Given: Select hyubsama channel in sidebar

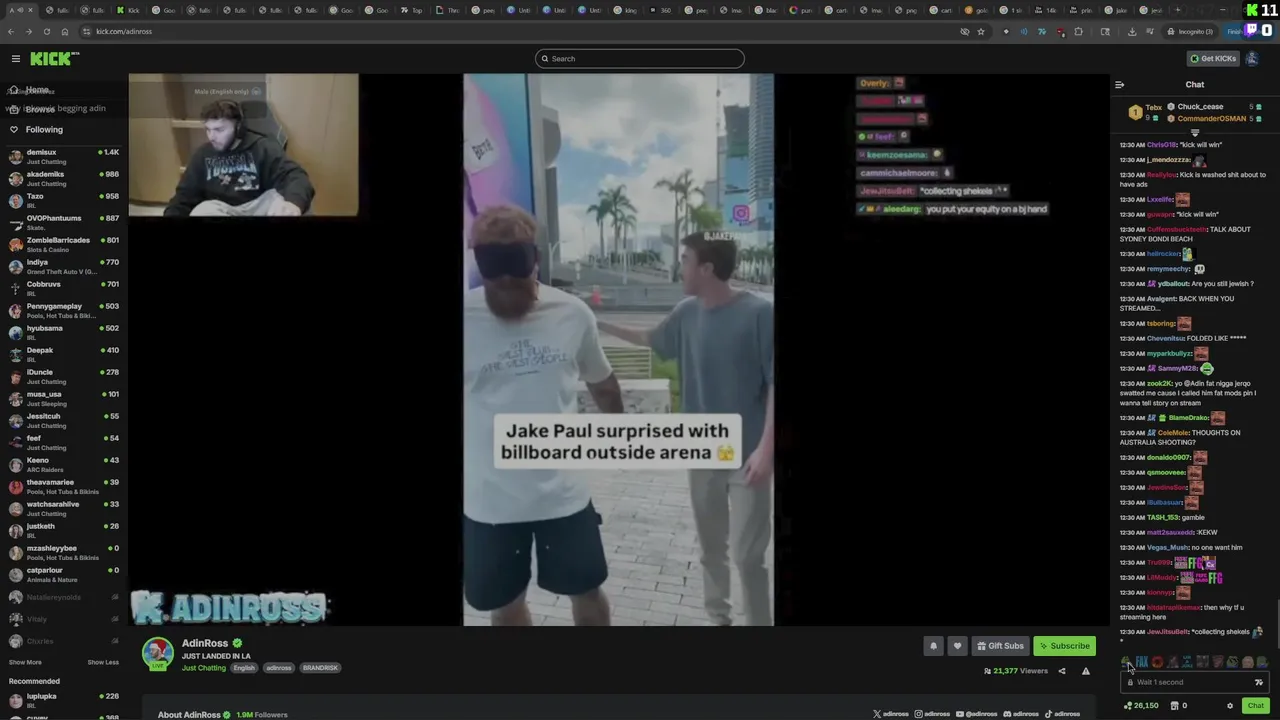Looking at the screenshot, I should coord(62,333).
